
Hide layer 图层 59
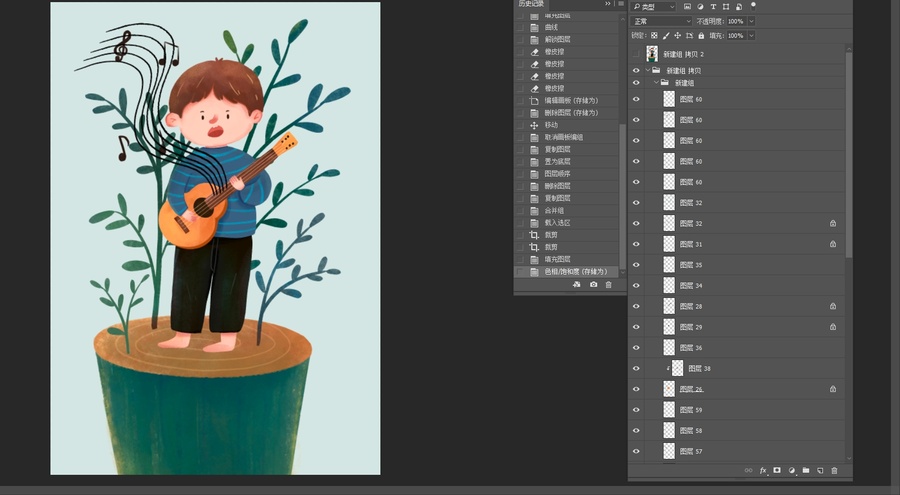(636, 409)
